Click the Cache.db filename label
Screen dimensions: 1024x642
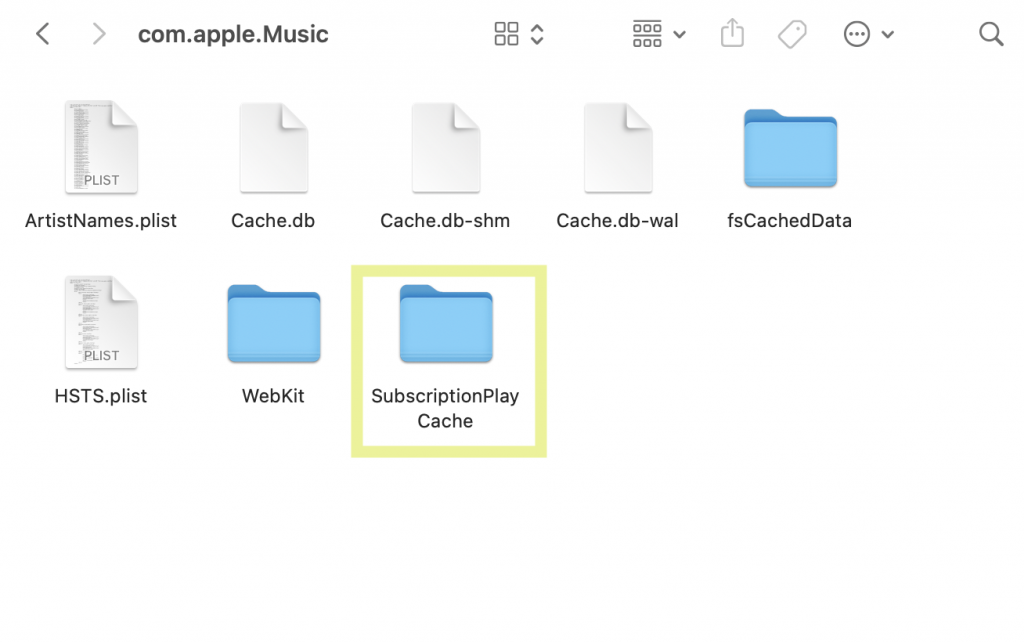pyautogui.click(x=273, y=221)
